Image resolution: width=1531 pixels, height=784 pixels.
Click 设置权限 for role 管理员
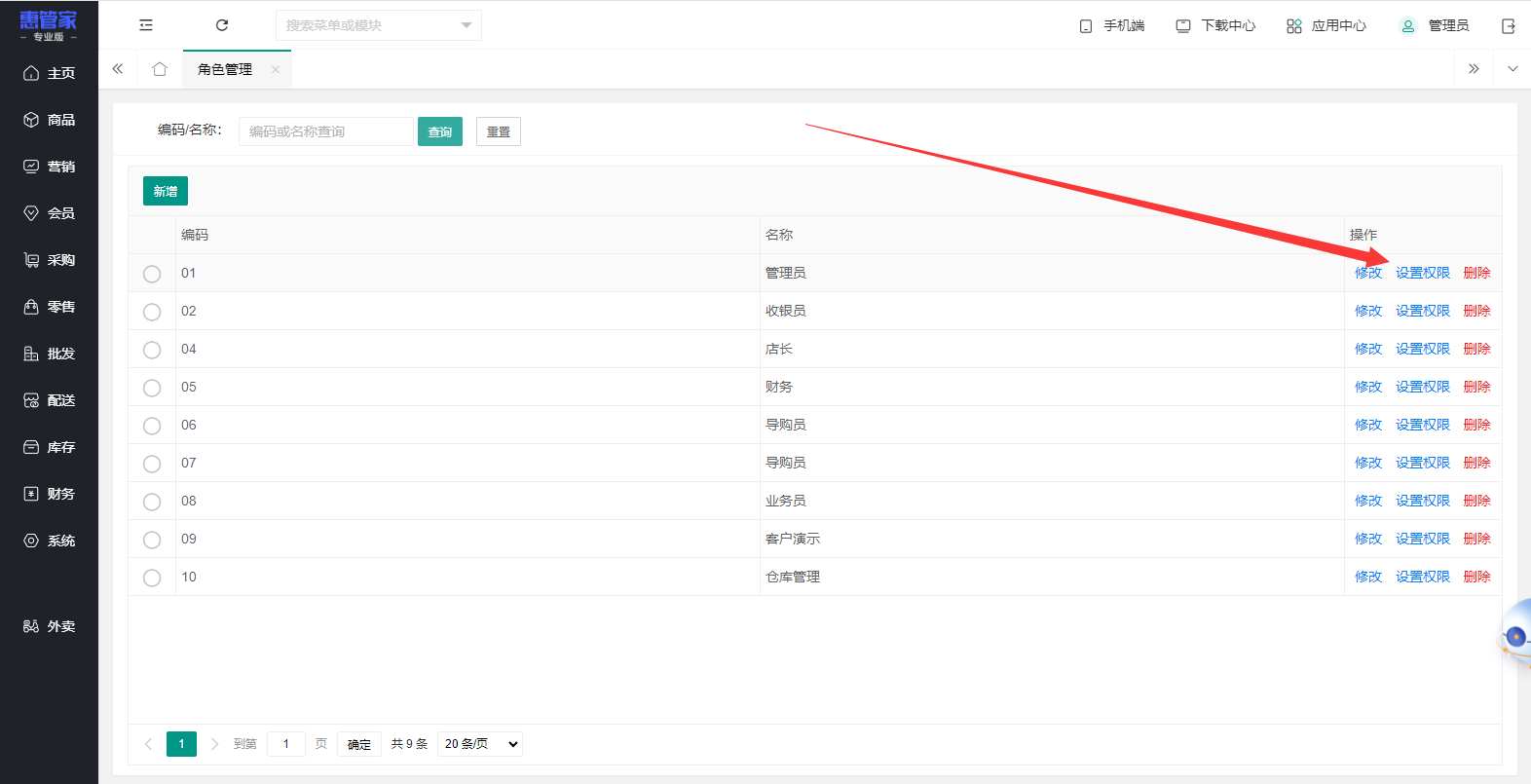point(1423,273)
